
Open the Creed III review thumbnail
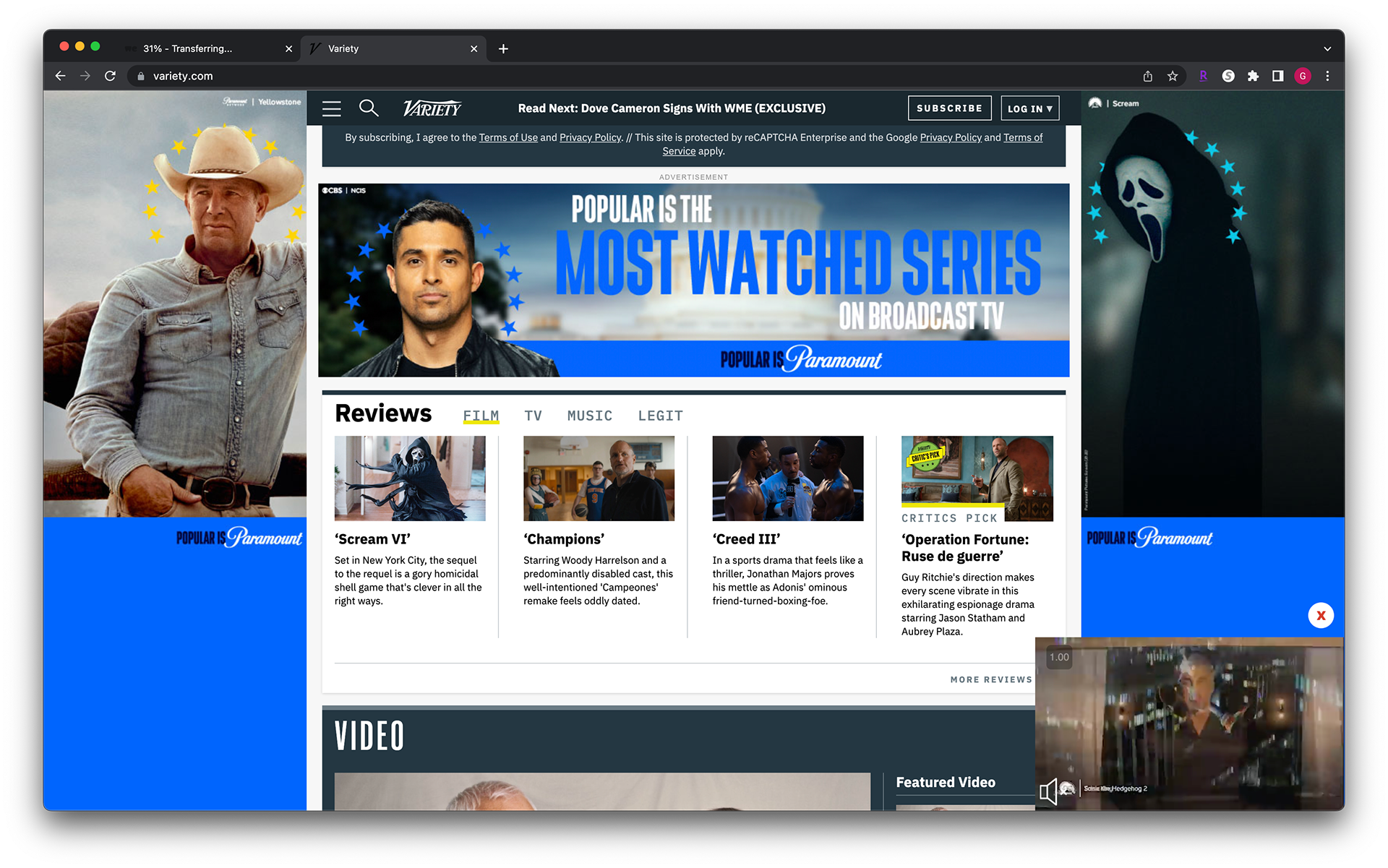point(788,478)
